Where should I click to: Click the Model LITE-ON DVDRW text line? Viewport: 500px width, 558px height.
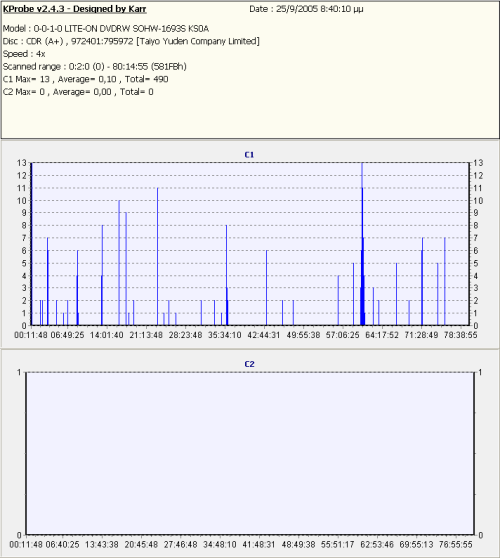click(106, 28)
